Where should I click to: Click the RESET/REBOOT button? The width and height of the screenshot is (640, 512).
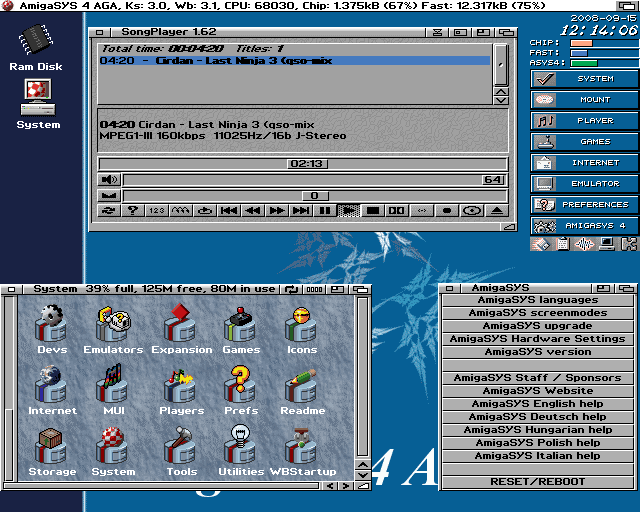[x=538, y=482]
